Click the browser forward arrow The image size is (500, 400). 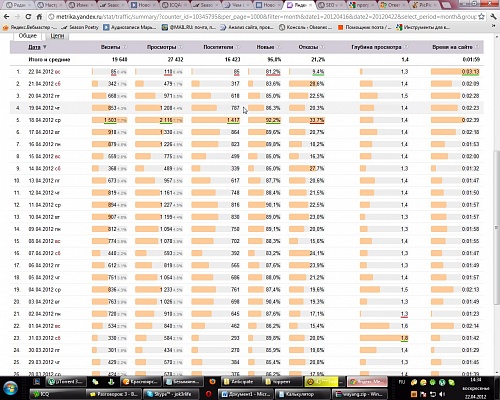tap(17, 17)
